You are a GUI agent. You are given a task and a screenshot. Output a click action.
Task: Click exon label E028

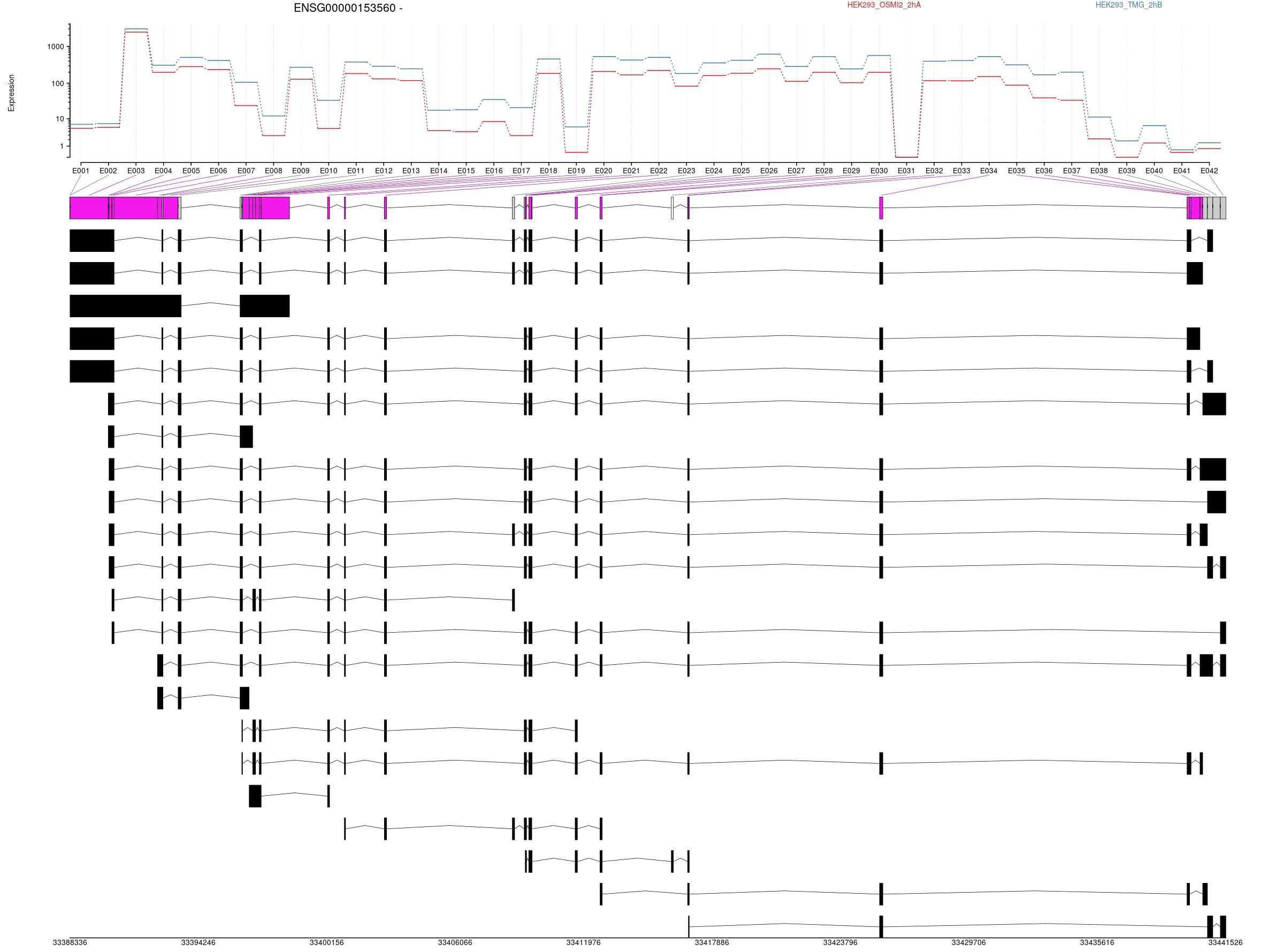(x=824, y=171)
